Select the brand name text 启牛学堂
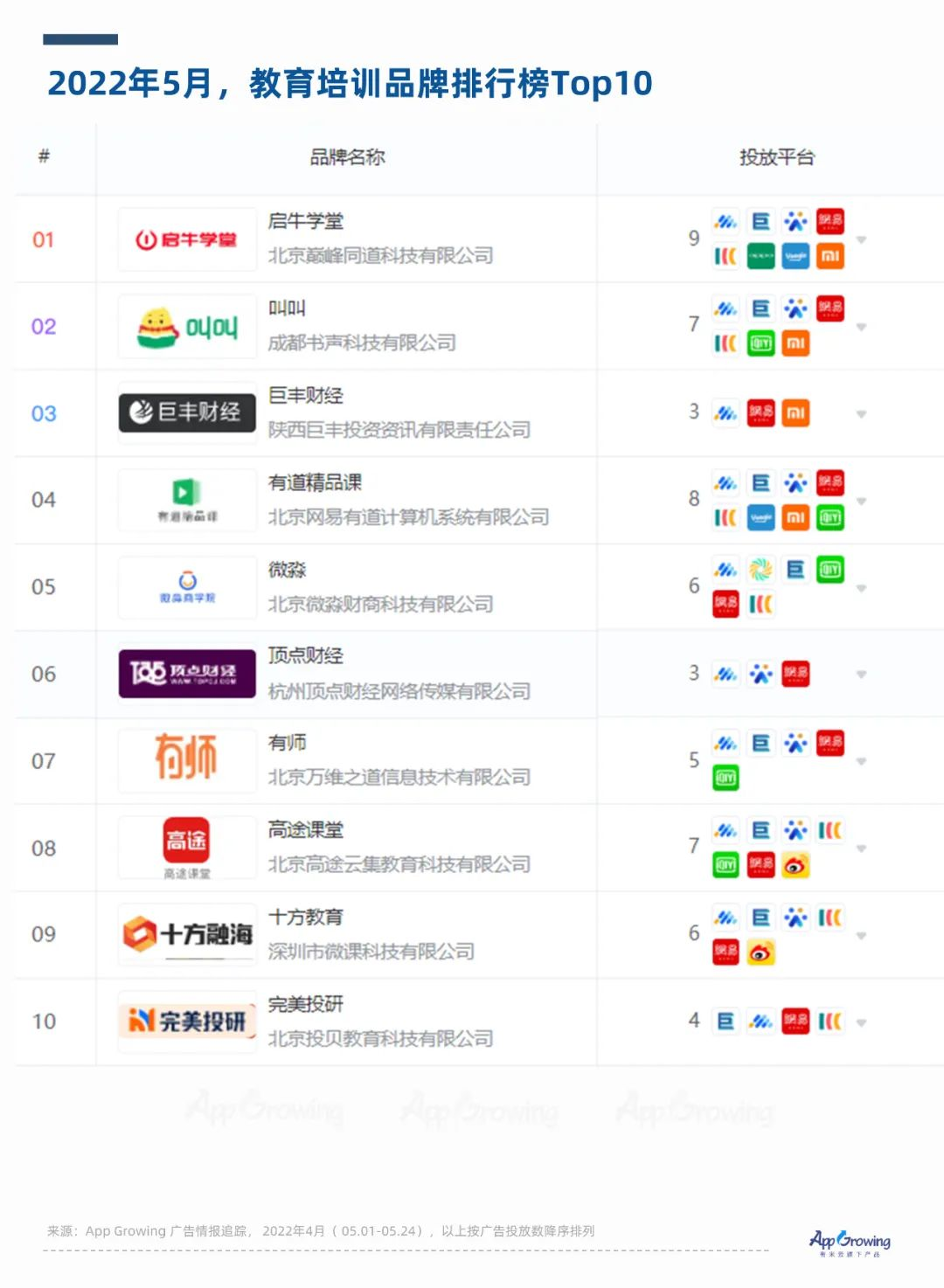Viewport: 944px width, 1288px height. pyautogui.click(x=306, y=221)
